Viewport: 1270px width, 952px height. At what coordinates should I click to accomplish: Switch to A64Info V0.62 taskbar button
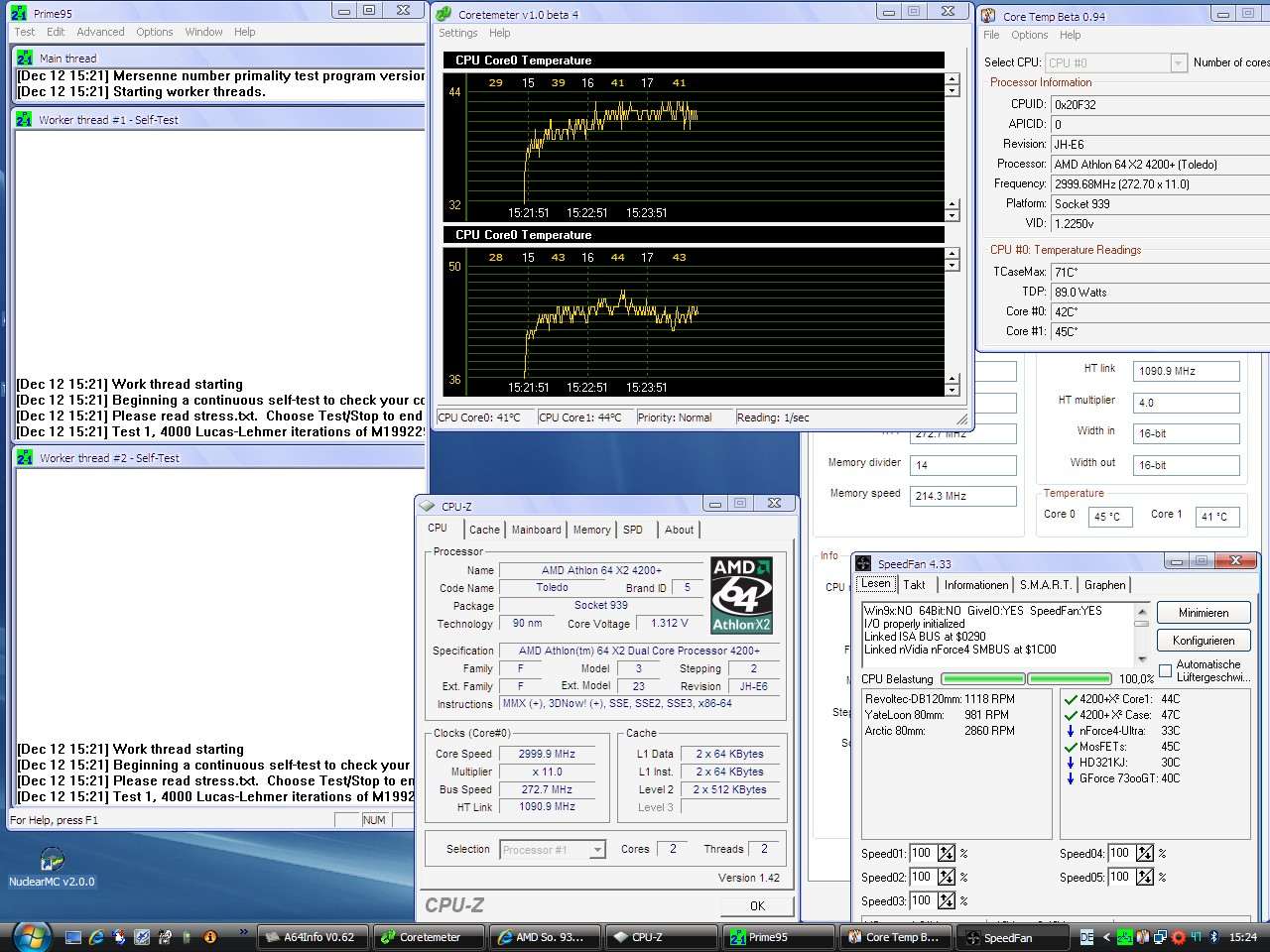click(313, 937)
